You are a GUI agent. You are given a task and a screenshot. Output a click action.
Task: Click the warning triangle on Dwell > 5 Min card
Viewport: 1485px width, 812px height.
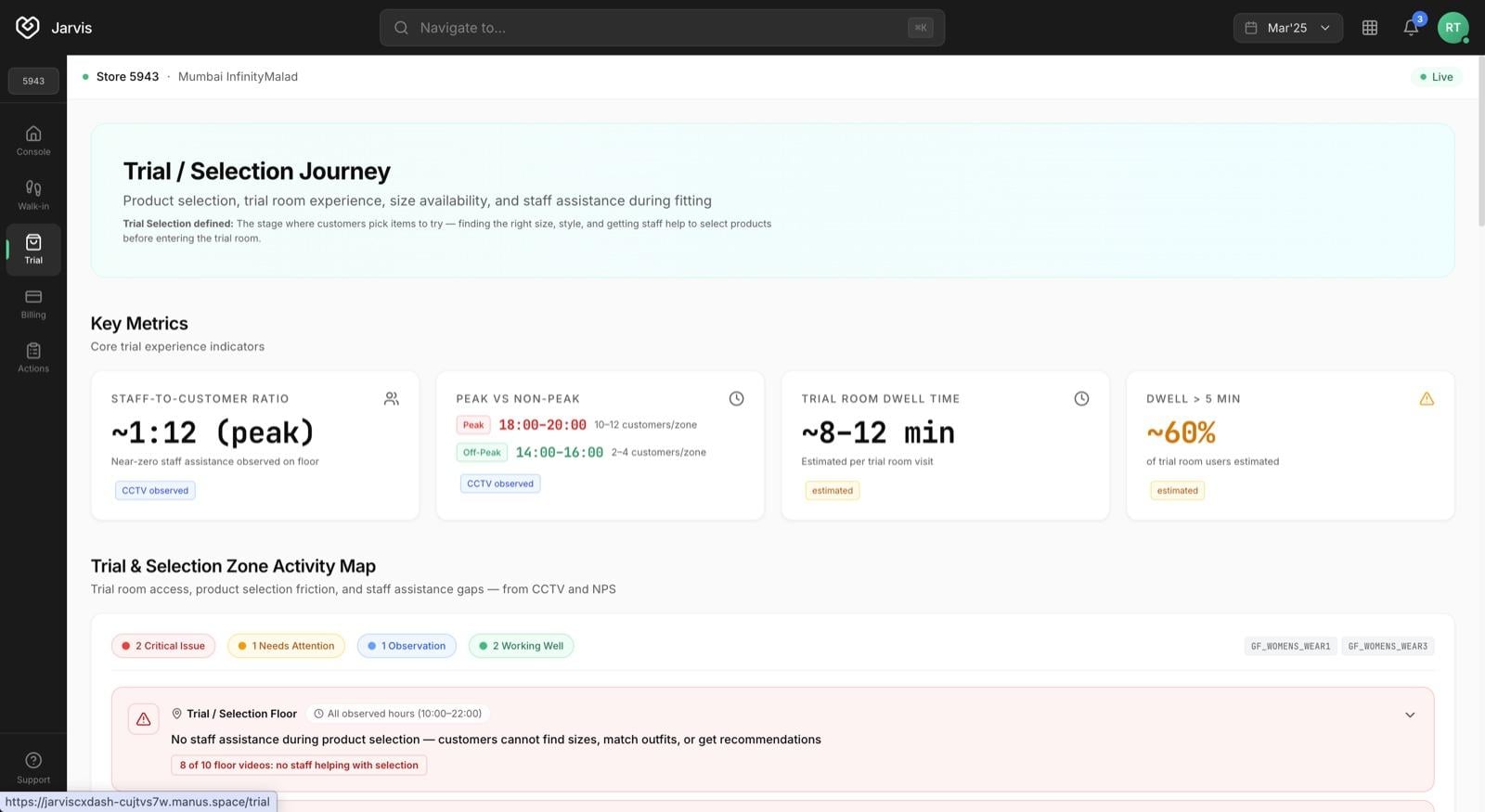[x=1427, y=398]
